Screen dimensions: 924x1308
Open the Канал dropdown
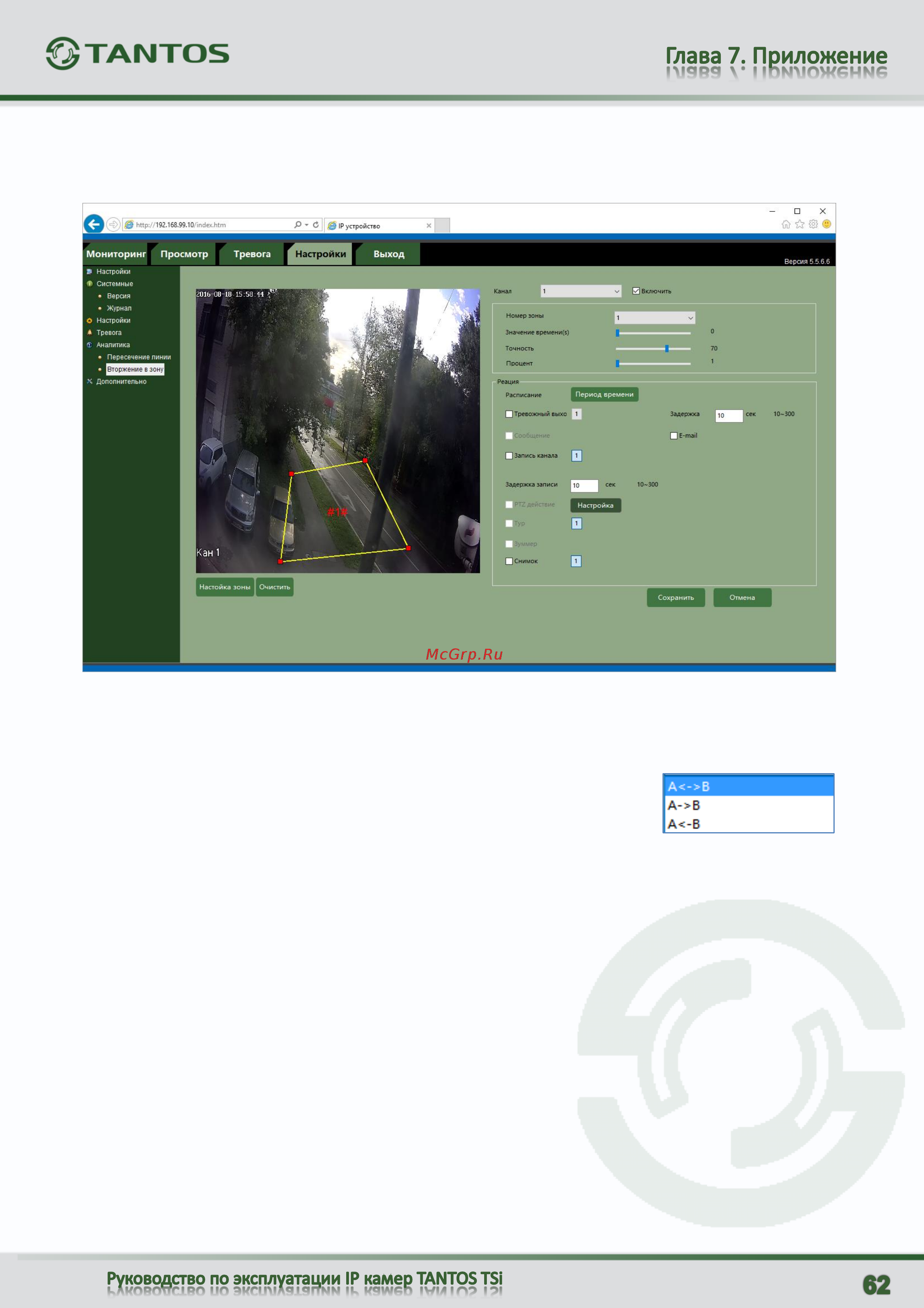pos(581,291)
